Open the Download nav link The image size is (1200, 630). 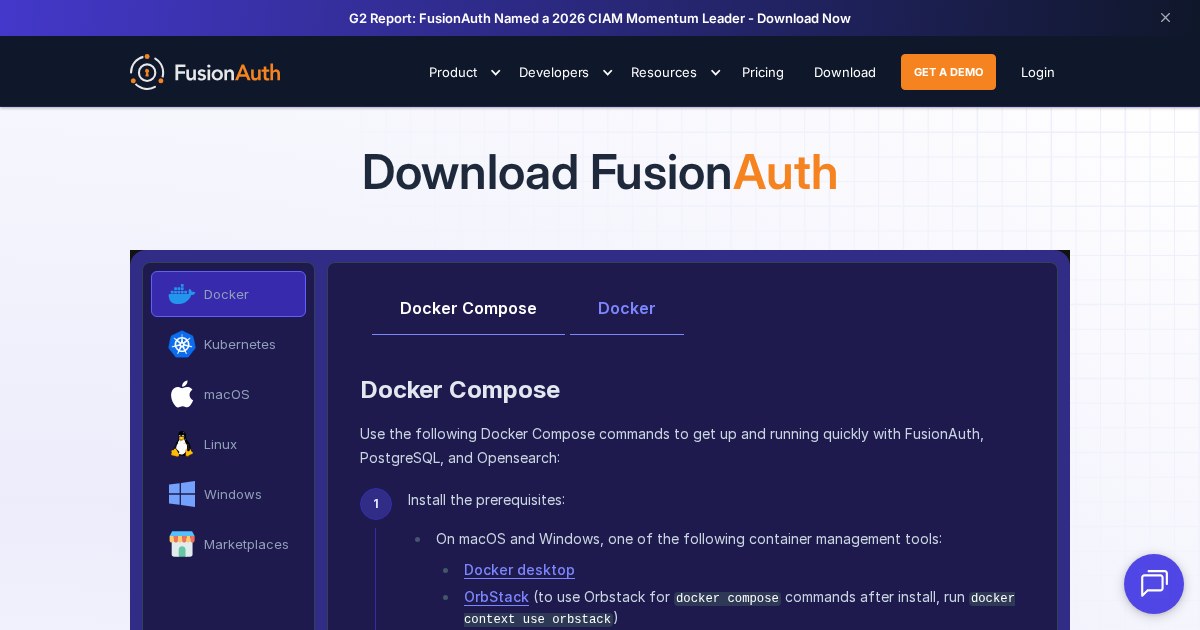coord(845,72)
